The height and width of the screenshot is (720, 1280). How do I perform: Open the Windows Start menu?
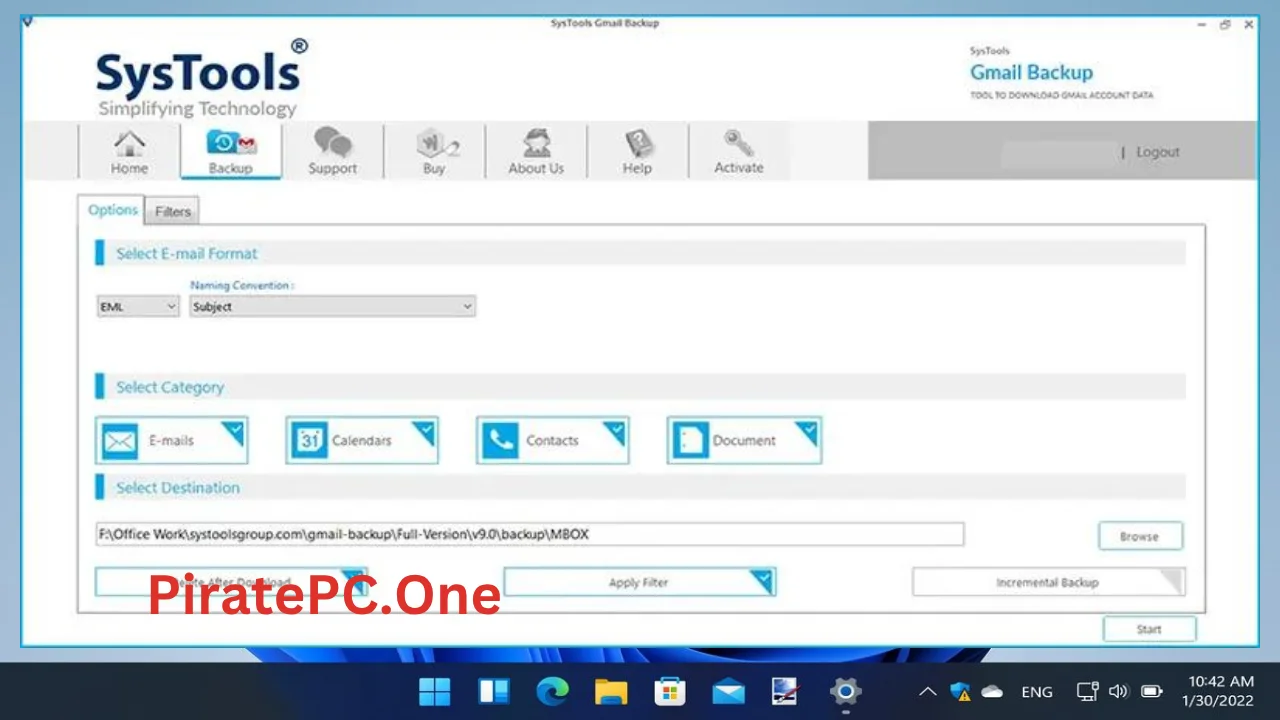point(435,691)
